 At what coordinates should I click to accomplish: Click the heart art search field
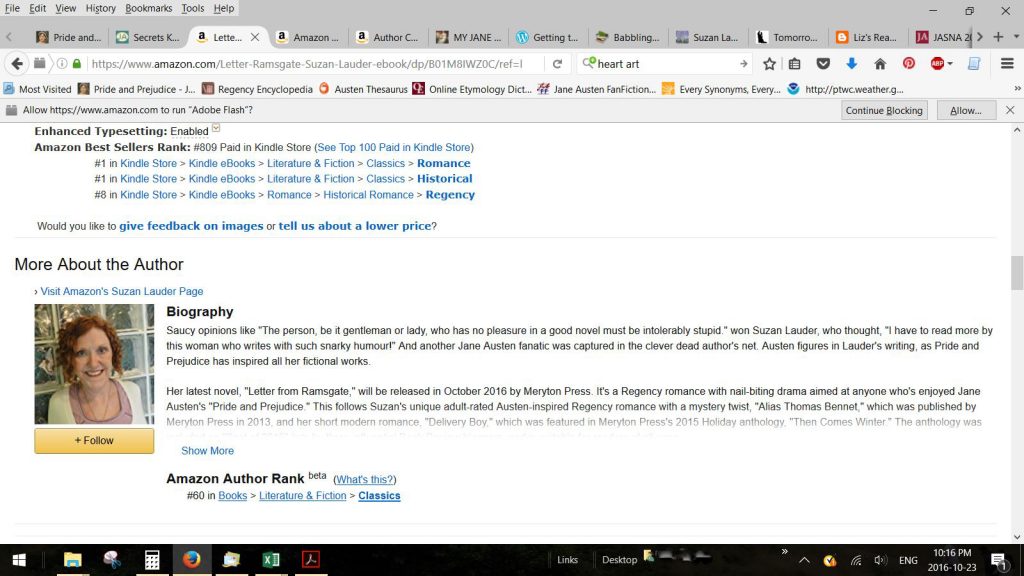(665, 64)
